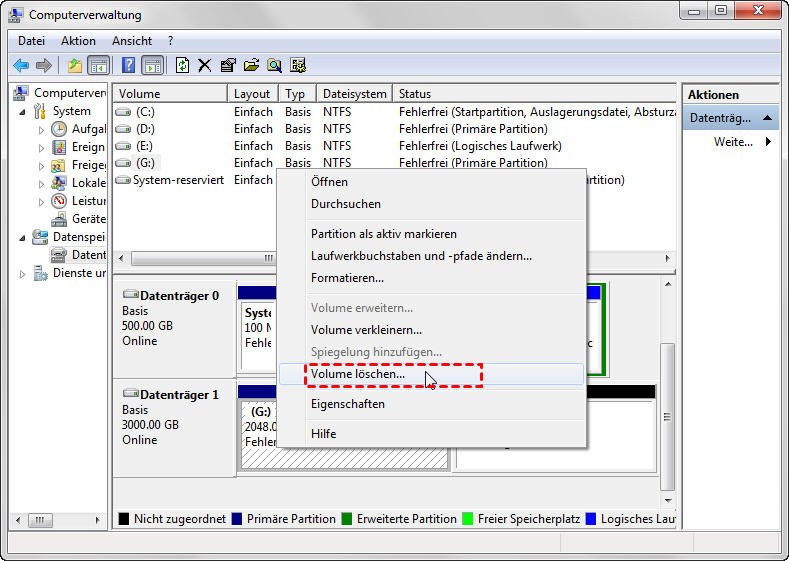Select the Computerverwaltung root tree node
Image resolution: width=789 pixels, height=561 pixels.
click(60, 93)
